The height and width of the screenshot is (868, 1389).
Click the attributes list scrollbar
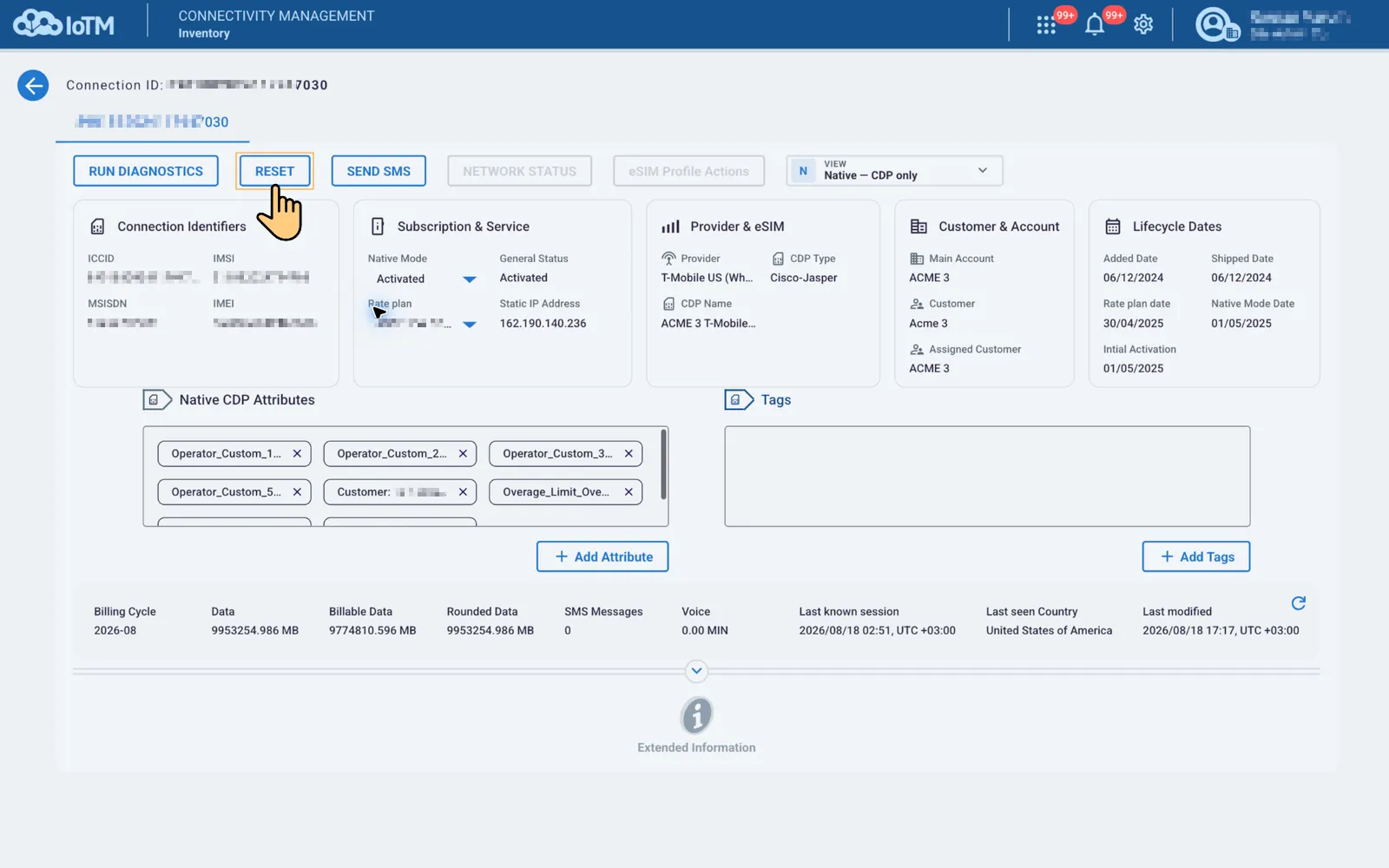pos(664,464)
